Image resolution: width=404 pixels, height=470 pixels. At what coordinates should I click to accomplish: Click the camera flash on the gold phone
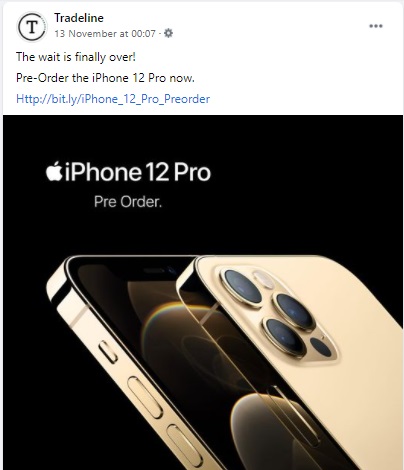[264, 279]
